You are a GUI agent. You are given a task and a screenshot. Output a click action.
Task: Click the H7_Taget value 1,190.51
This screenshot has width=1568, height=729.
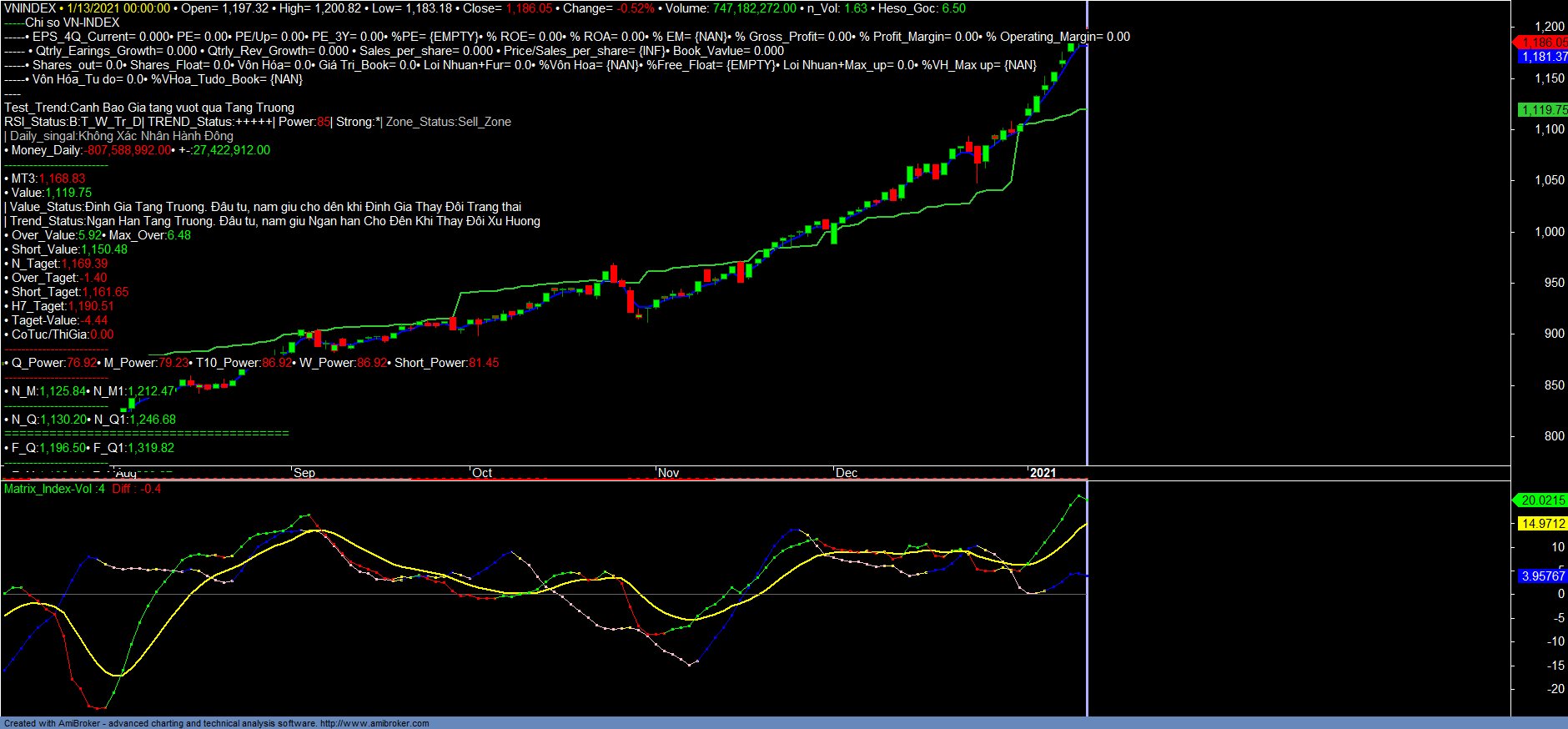[x=91, y=306]
